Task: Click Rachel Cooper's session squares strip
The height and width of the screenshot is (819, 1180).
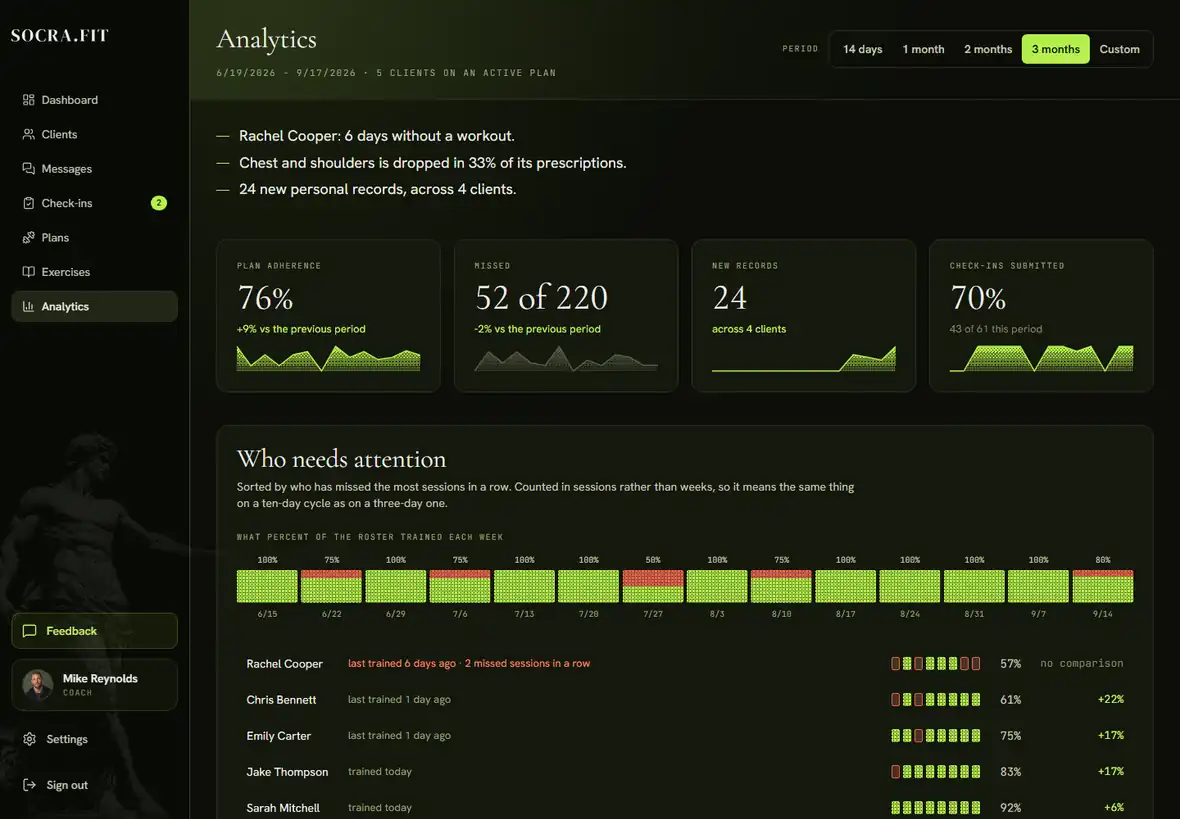Action: pyautogui.click(x=935, y=663)
